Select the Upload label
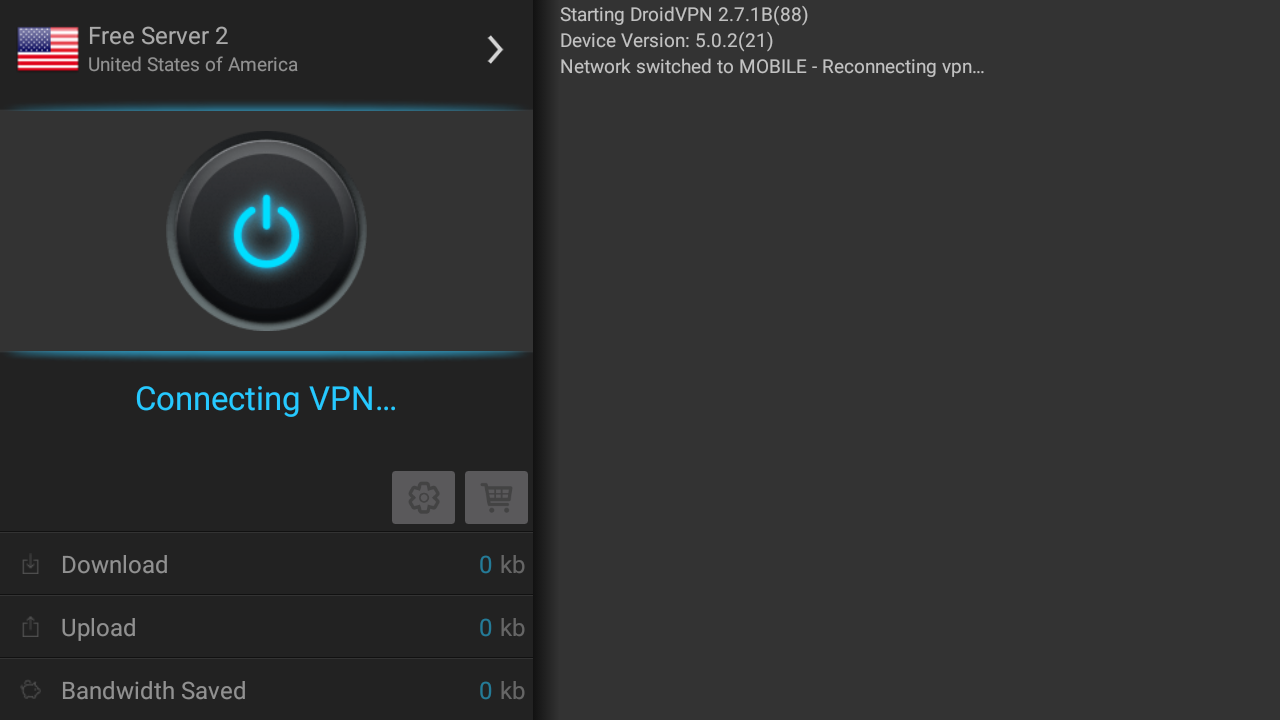The image size is (1280, 720). [x=98, y=628]
